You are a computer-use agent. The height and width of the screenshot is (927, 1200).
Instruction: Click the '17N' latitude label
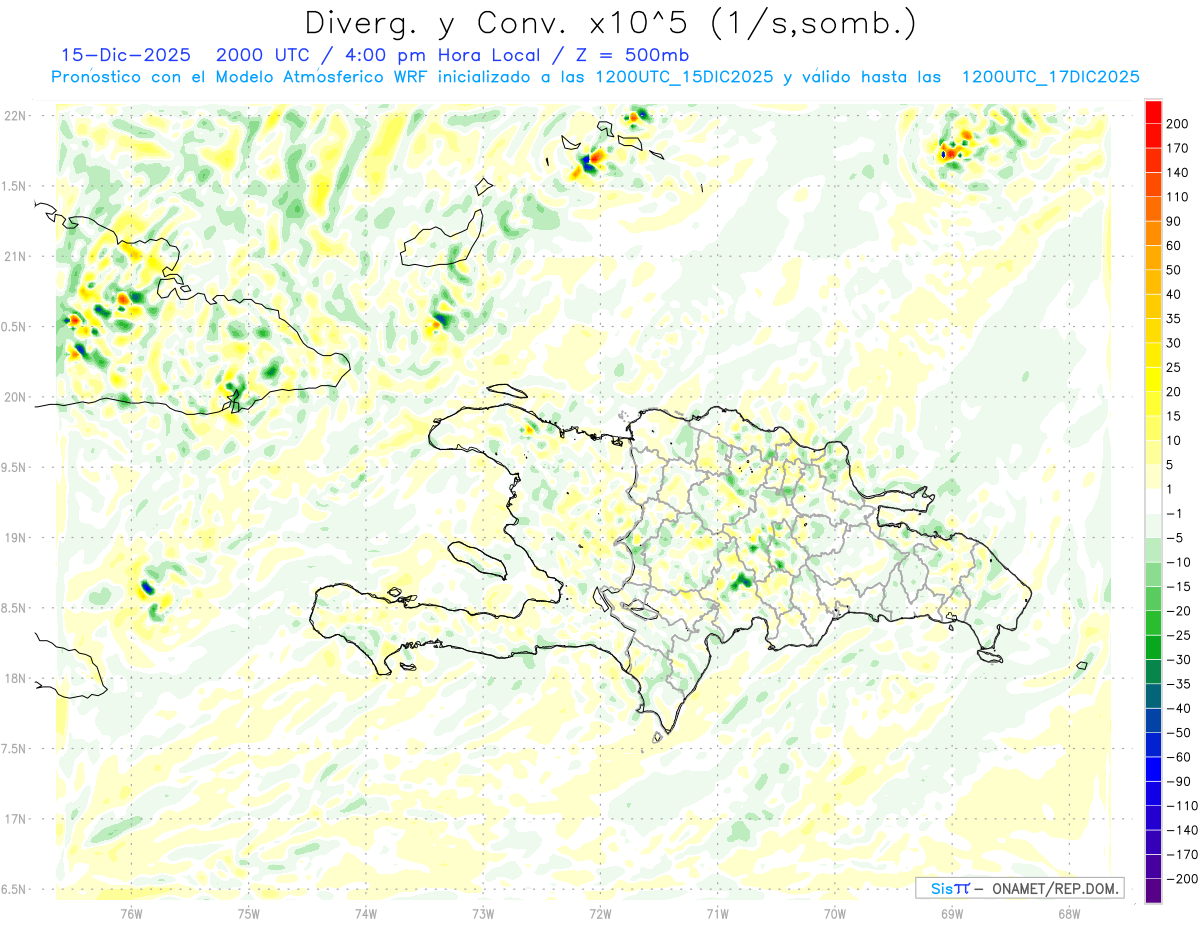(x=15, y=819)
